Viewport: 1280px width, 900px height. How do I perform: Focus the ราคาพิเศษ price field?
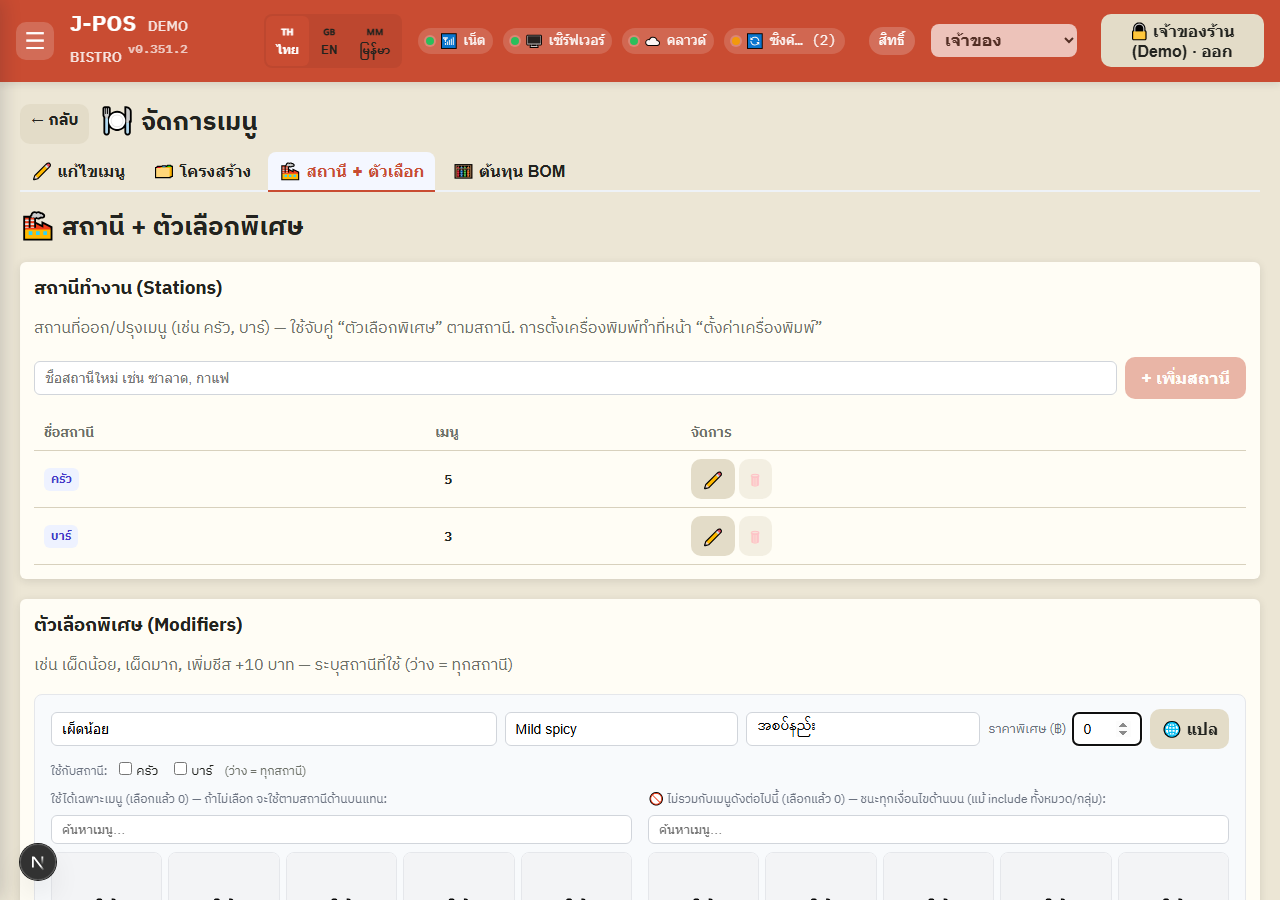(x=1107, y=729)
